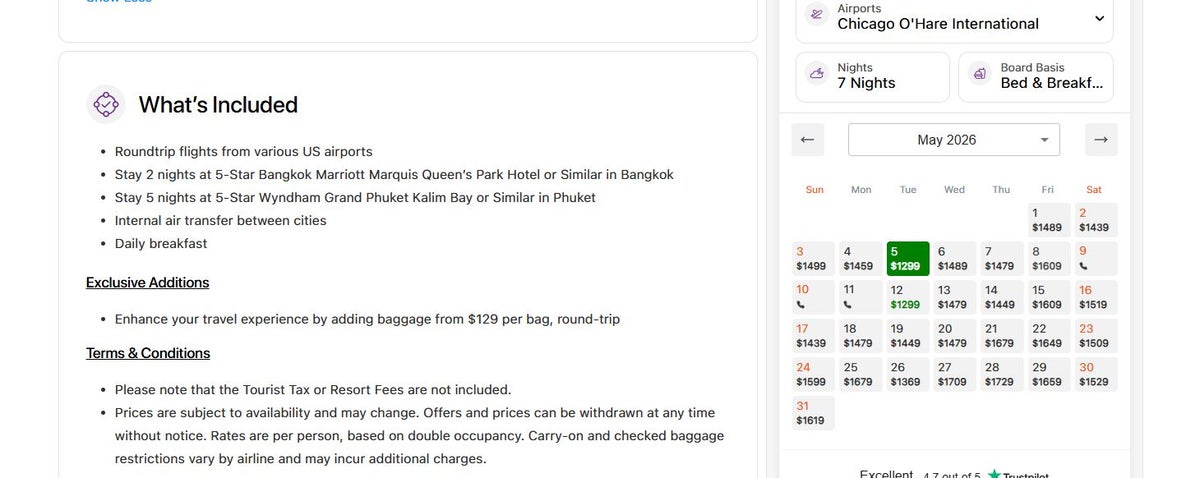Viewport: 1200px width, 478px height.
Task: Click the previous month arrow
Action: click(x=808, y=140)
